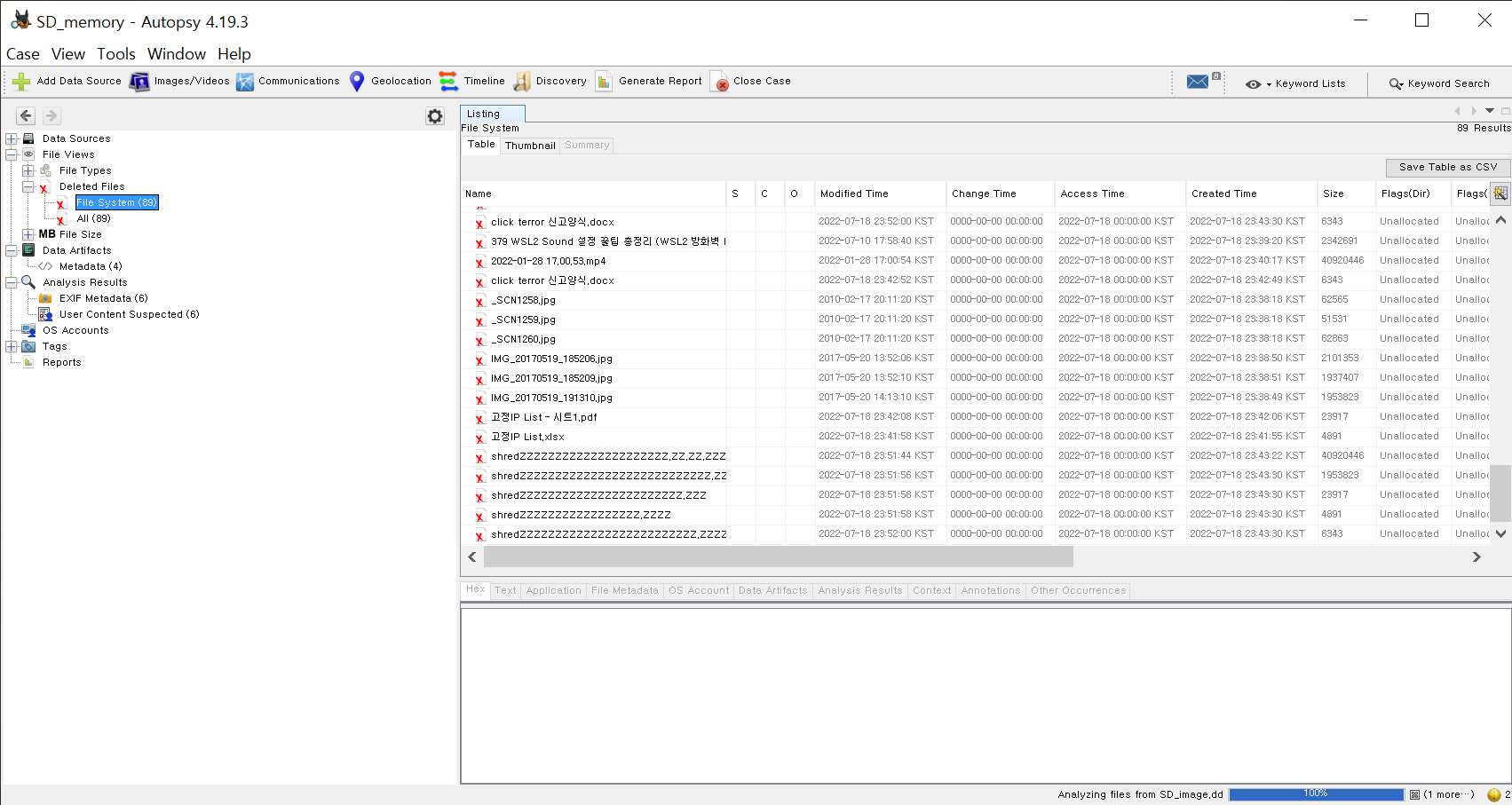Open the Help menu

point(234,54)
